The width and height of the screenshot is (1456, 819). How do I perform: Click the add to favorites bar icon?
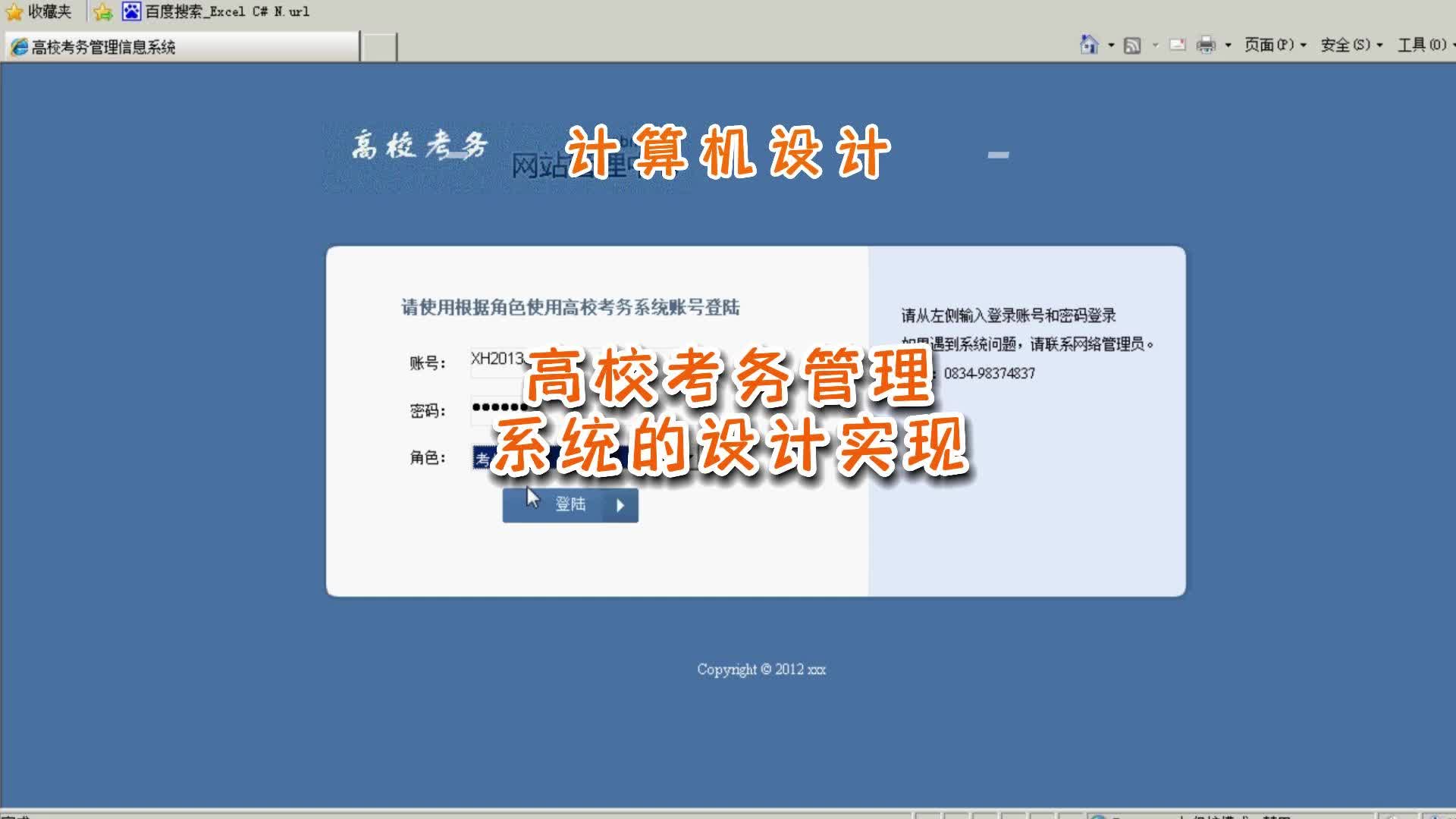(x=103, y=12)
